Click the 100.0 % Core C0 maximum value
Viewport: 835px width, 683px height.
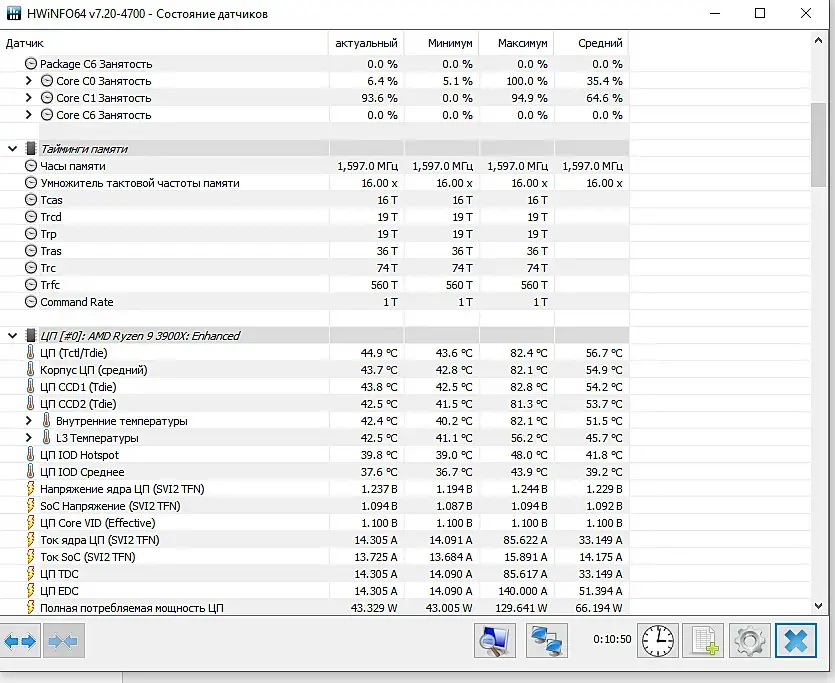coord(527,81)
